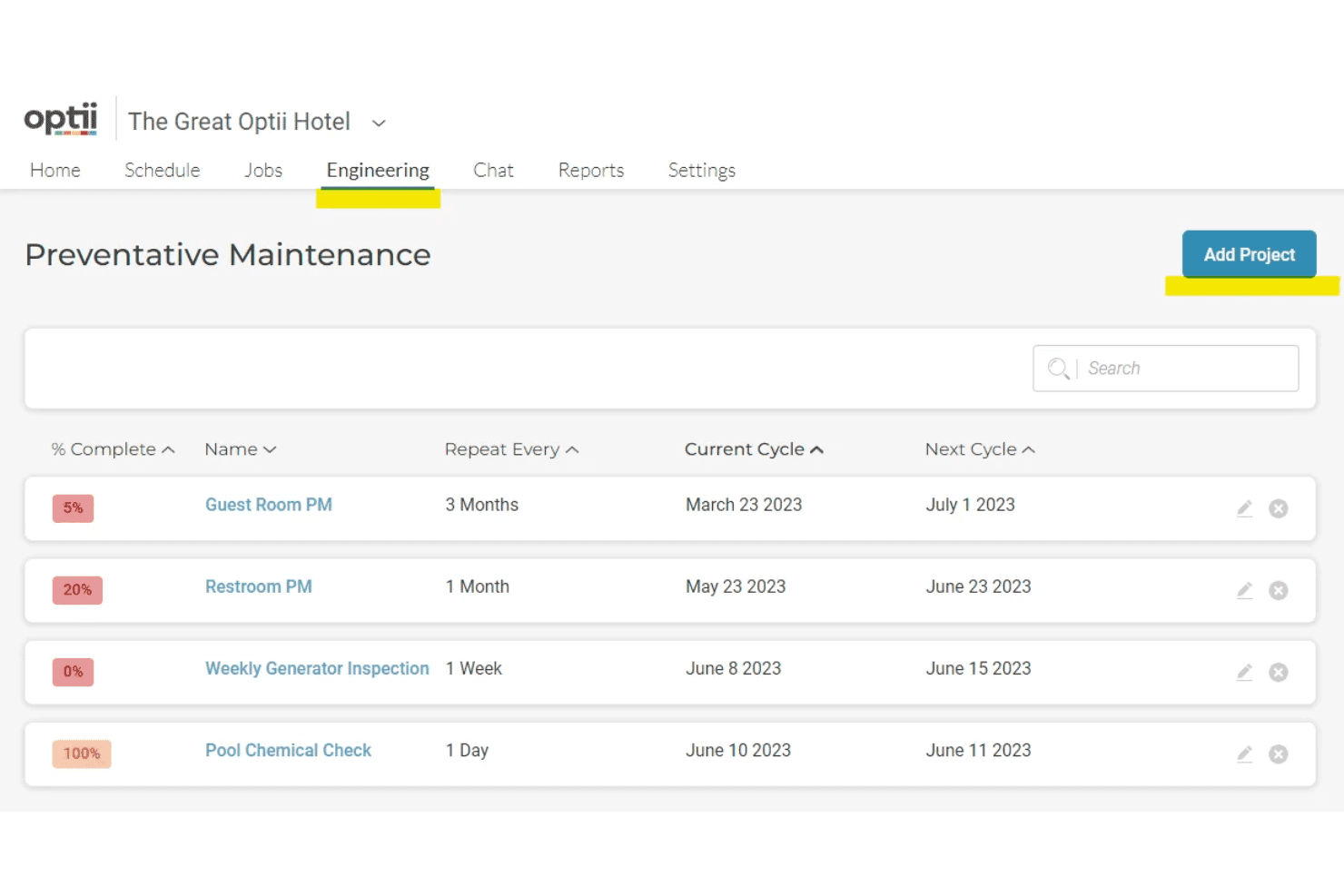Open the Pool Chemical Check link
Image resolution: width=1344 pixels, height=896 pixels.
[288, 750]
